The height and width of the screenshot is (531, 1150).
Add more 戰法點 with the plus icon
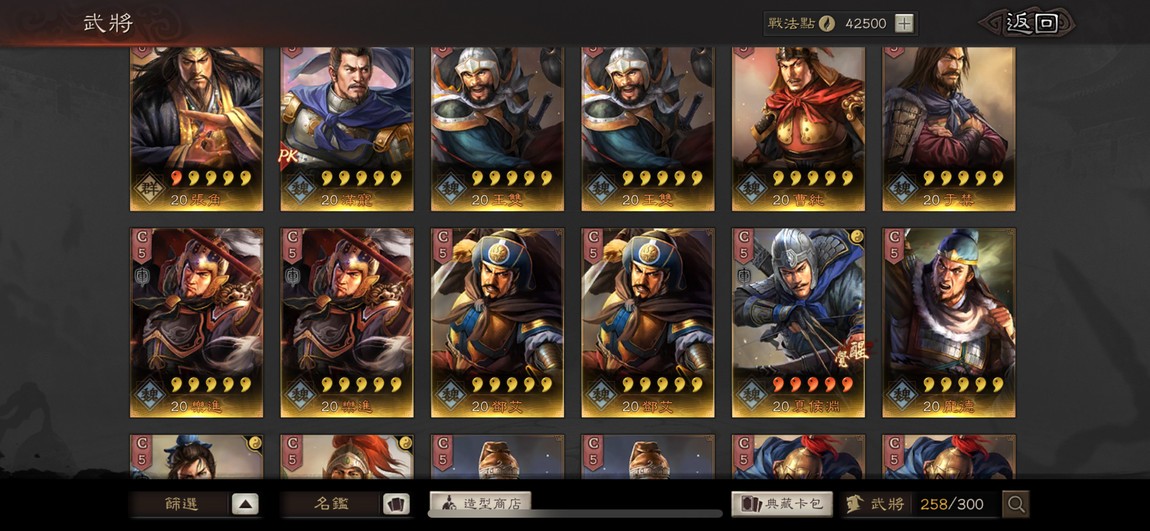click(904, 23)
